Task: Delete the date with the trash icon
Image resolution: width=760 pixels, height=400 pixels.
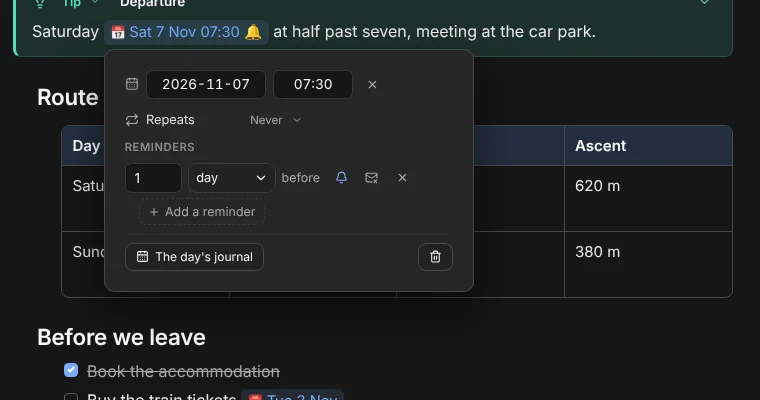Action: [x=435, y=256]
